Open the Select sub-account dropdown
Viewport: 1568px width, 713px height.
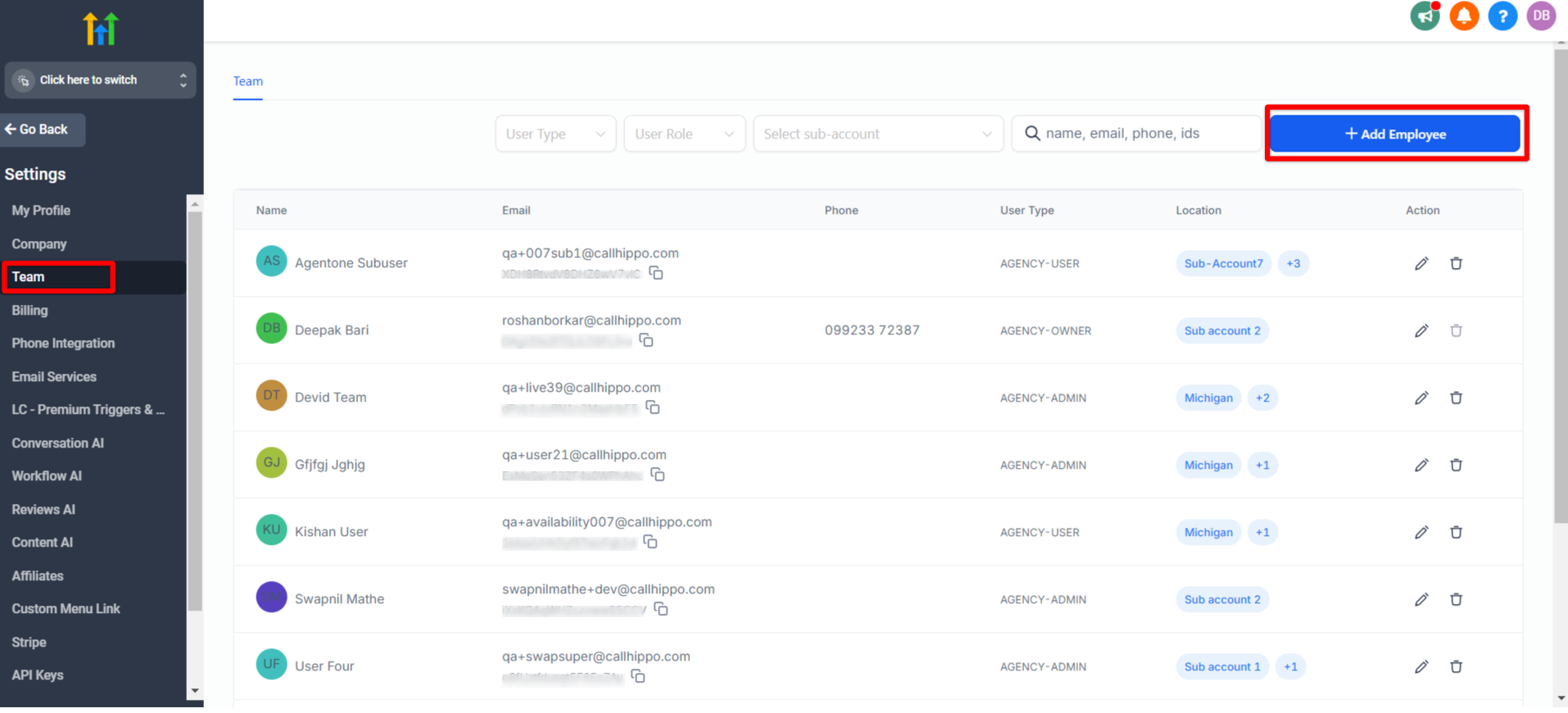click(x=878, y=134)
